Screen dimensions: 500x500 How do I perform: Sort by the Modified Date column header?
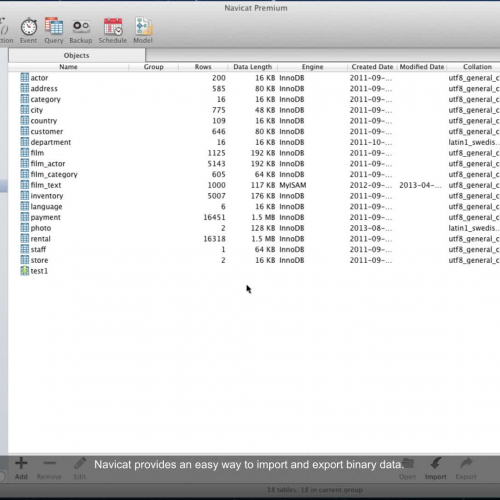pyautogui.click(x=422, y=67)
